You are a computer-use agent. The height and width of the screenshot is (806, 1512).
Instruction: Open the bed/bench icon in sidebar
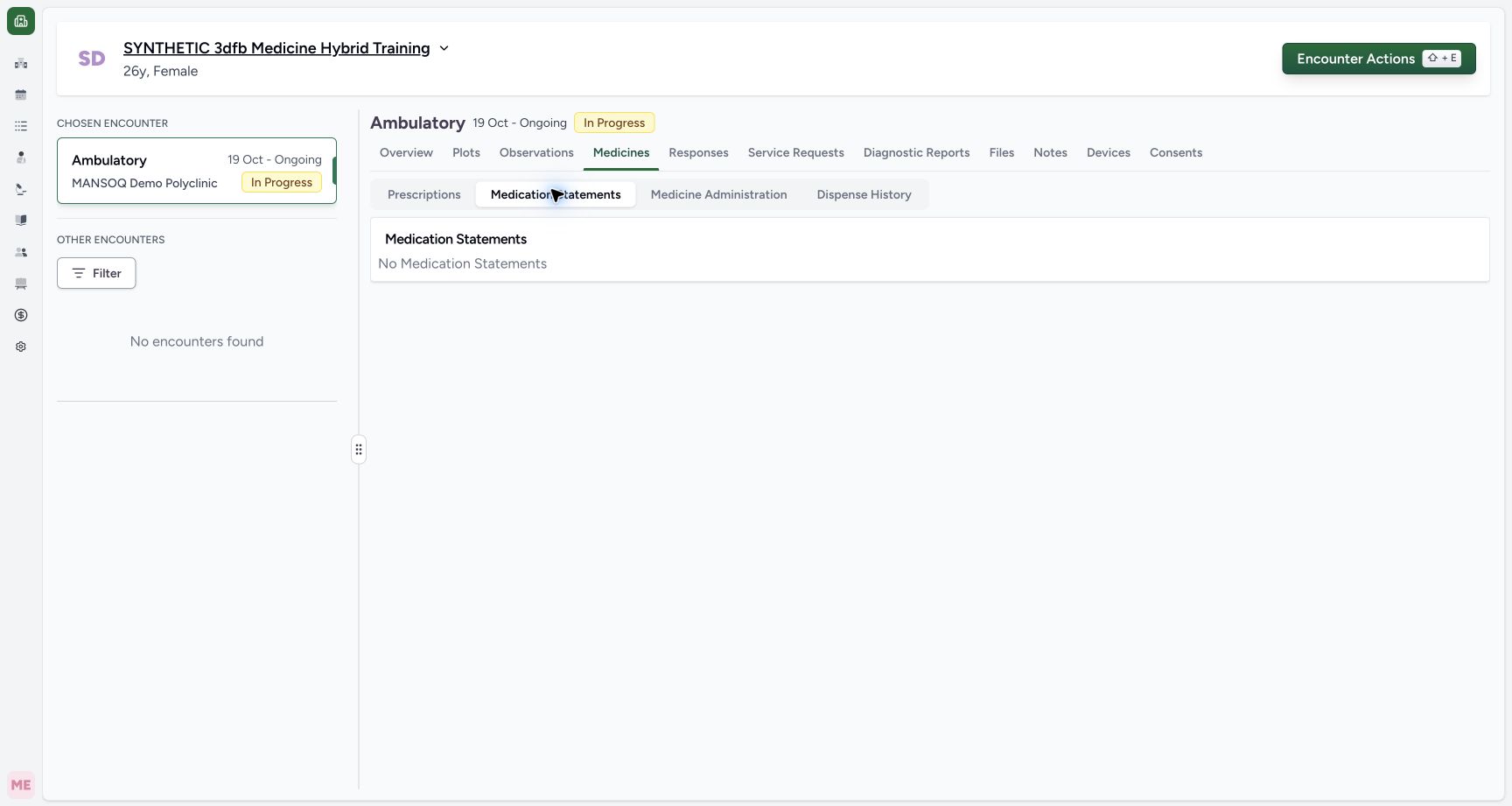tap(21, 284)
